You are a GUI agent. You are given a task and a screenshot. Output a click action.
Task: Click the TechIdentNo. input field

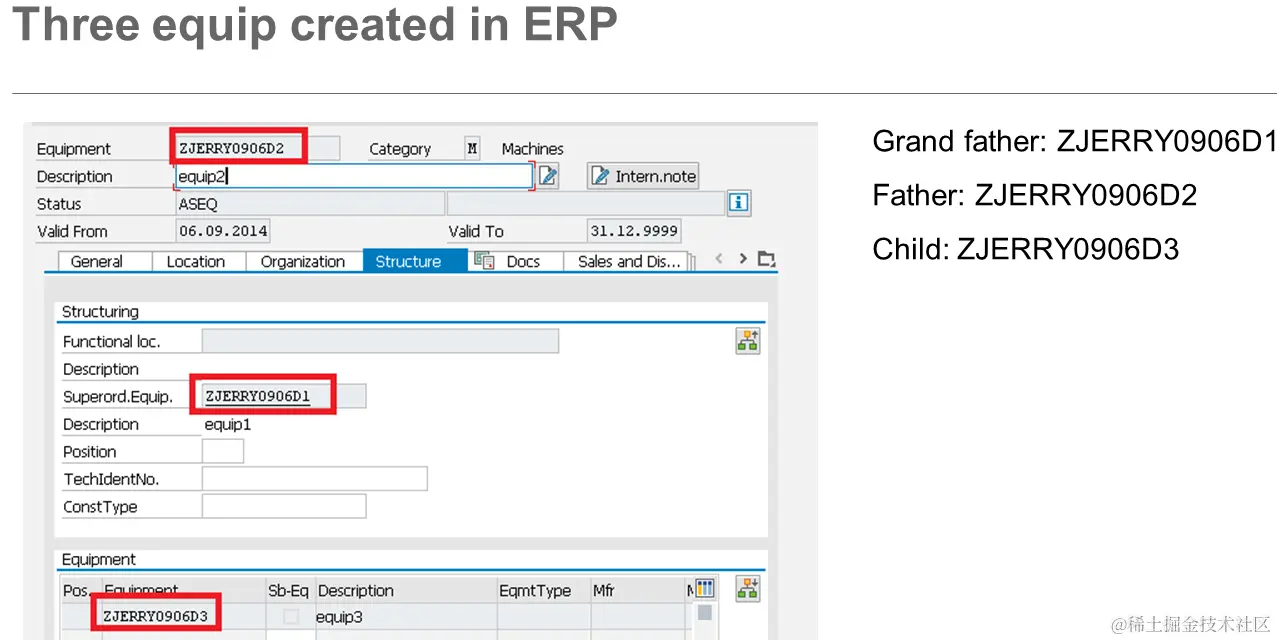[x=315, y=479]
